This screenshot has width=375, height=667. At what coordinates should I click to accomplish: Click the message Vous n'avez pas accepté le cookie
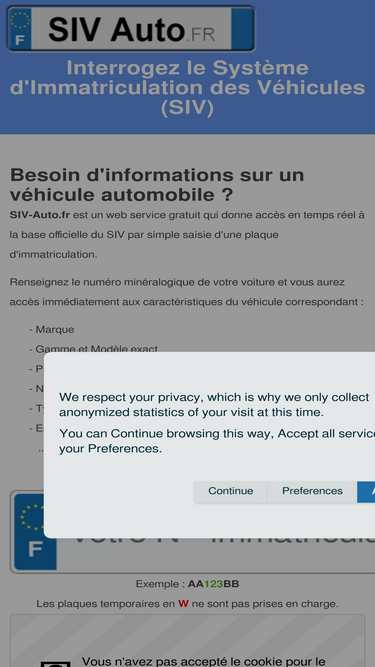click(203, 662)
